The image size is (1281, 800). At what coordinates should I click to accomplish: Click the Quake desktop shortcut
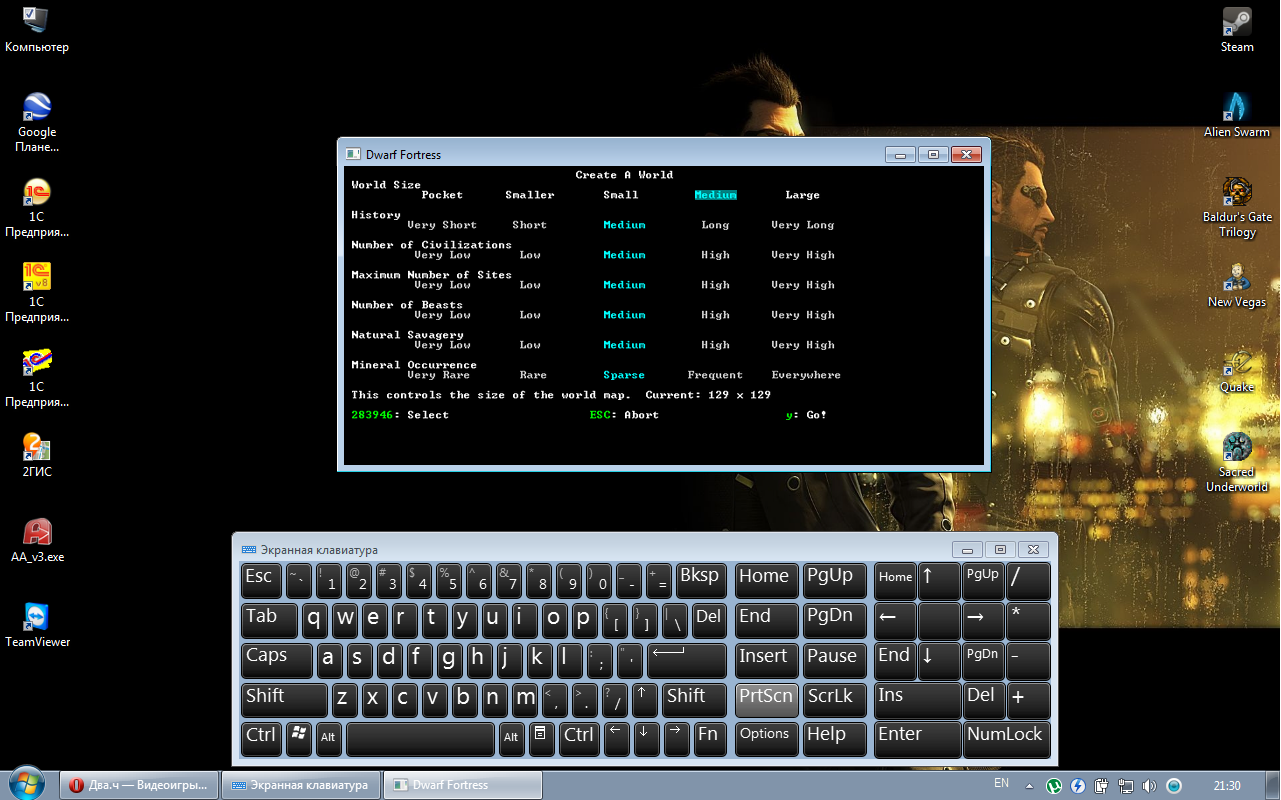point(1237,370)
